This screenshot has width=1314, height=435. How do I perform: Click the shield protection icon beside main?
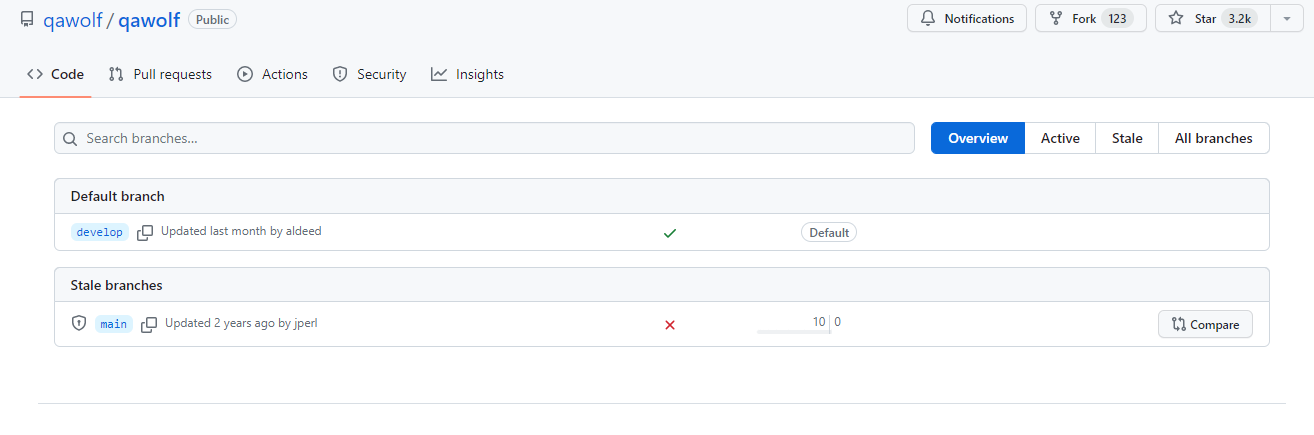click(x=79, y=324)
